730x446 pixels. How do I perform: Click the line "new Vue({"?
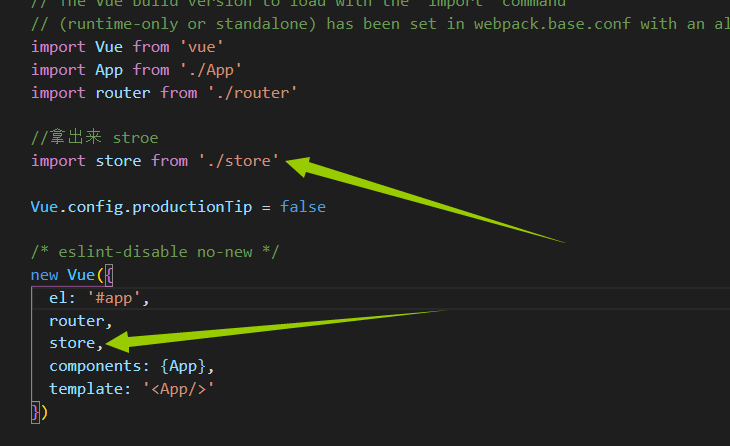coord(72,275)
